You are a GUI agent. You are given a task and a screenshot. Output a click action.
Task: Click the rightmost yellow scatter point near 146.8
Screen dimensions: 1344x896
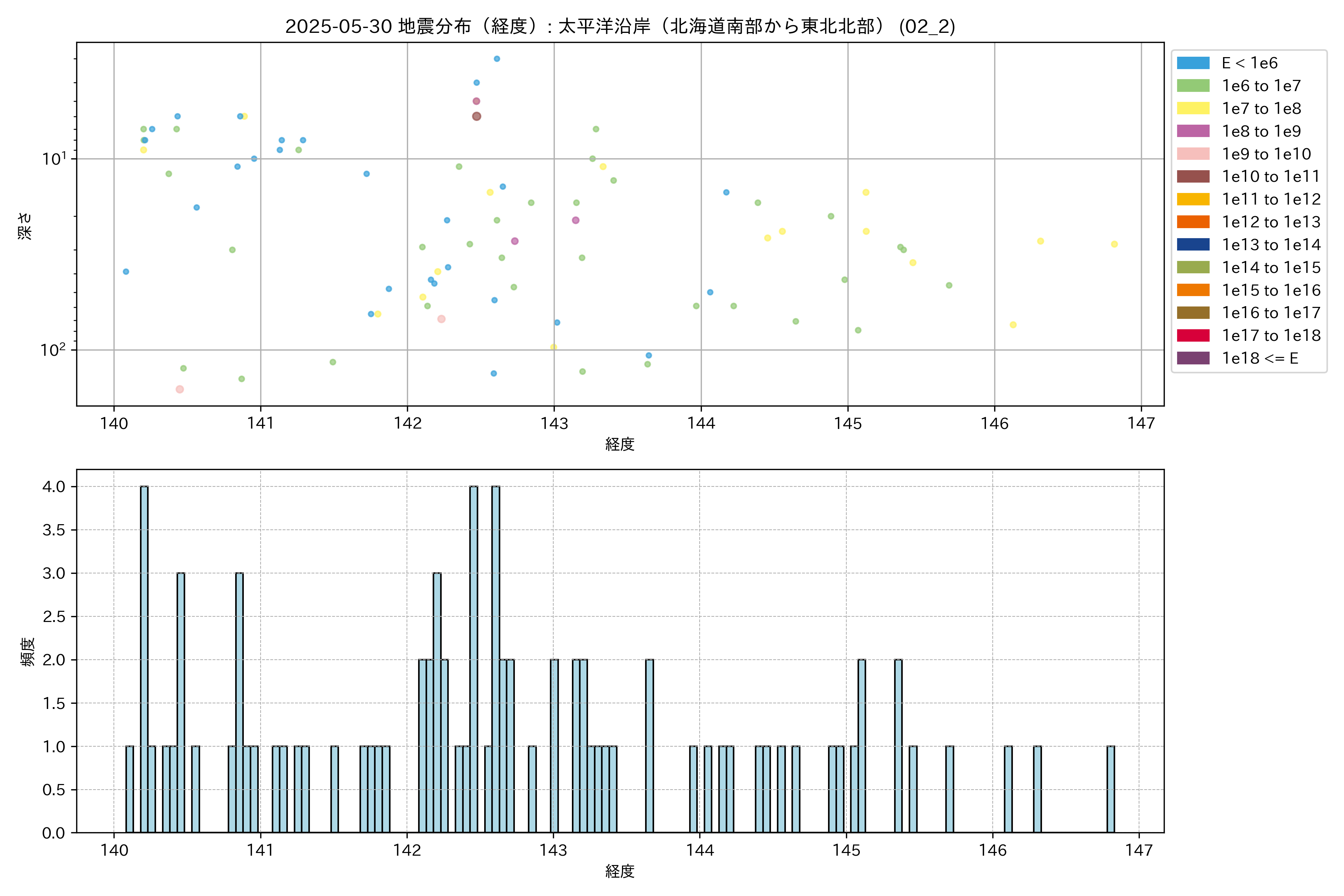(1114, 245)
